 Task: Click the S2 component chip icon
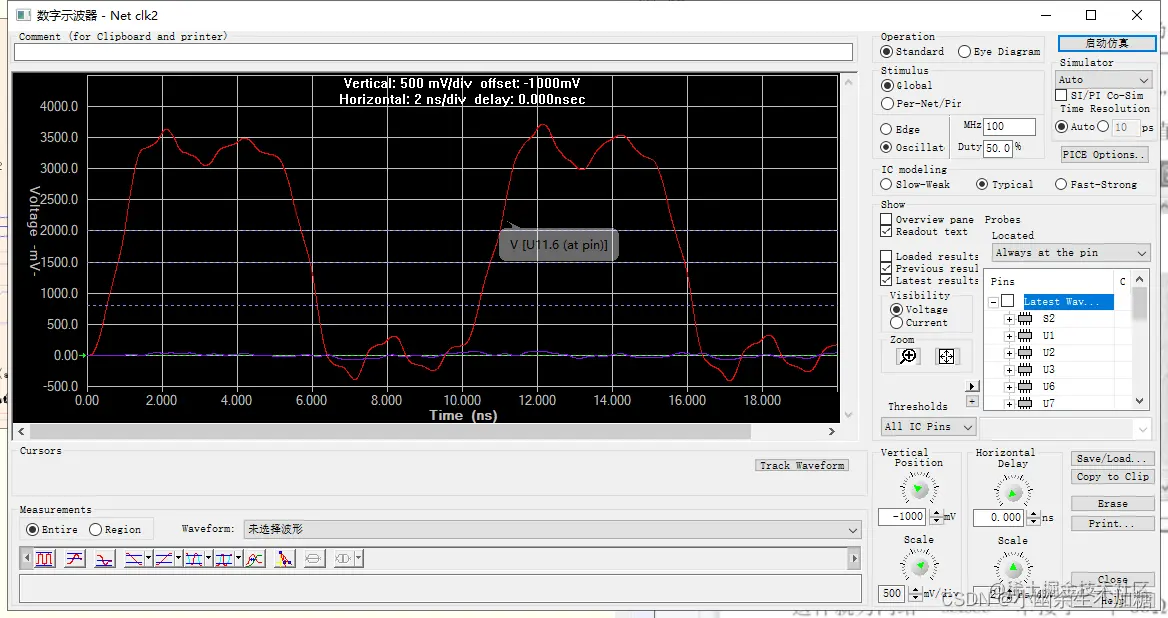pyautogui.click(x=1025, y=319)
